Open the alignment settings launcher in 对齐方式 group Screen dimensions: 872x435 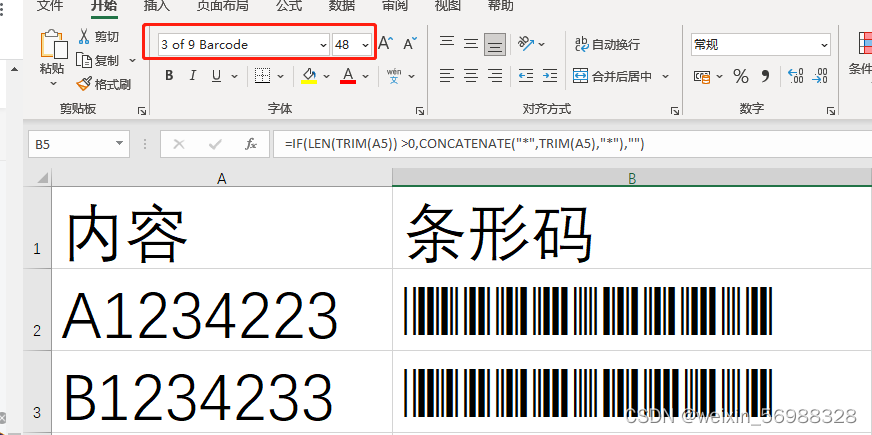[675, 111]
